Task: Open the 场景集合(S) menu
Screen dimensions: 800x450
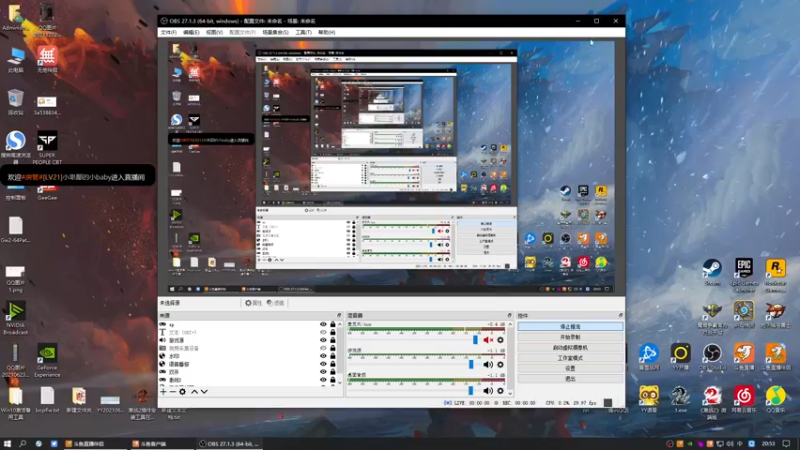Action: pos(276,32)
